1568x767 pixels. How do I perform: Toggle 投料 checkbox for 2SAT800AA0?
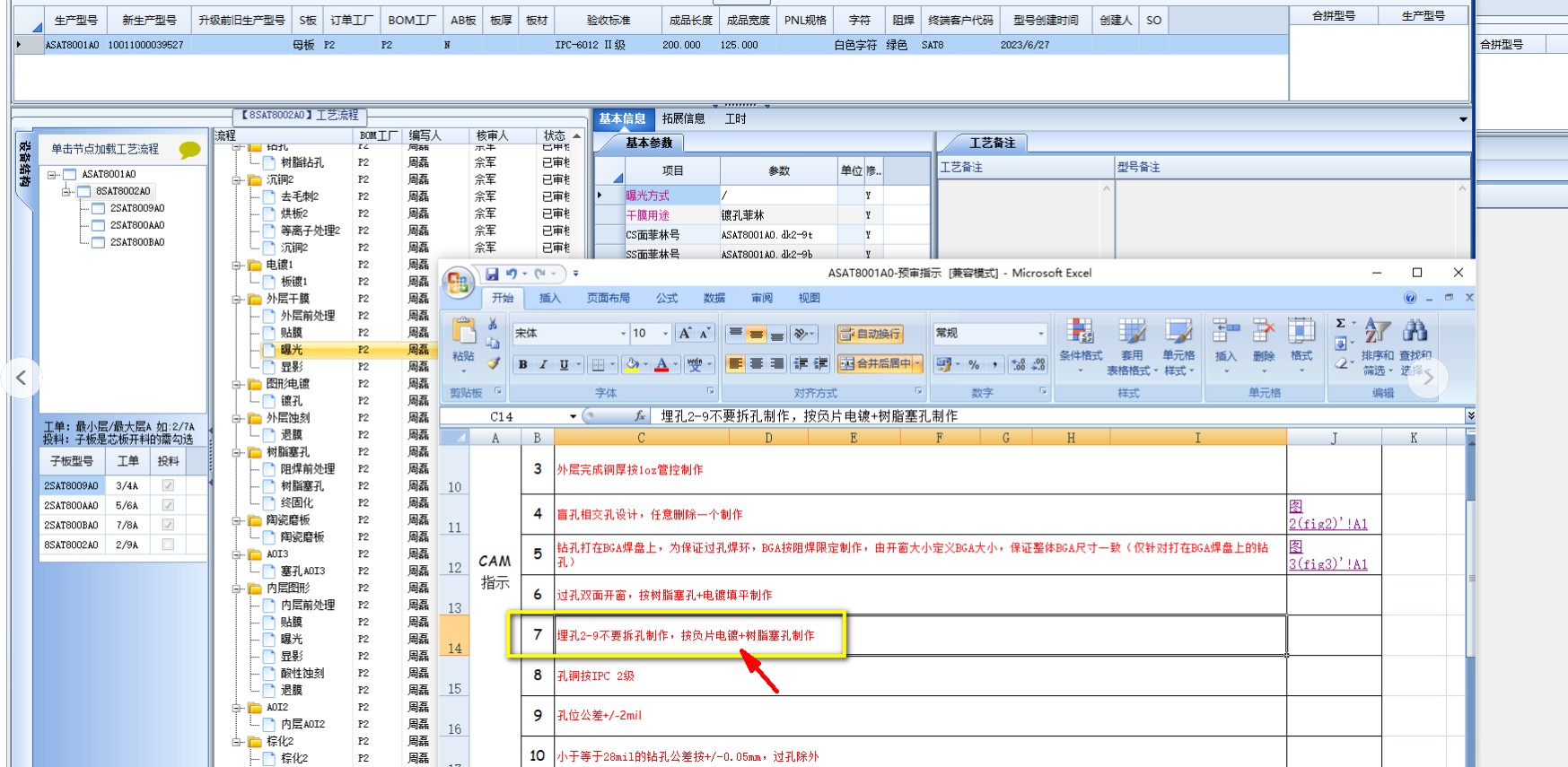pyautogui.click(x=168, y=505)
